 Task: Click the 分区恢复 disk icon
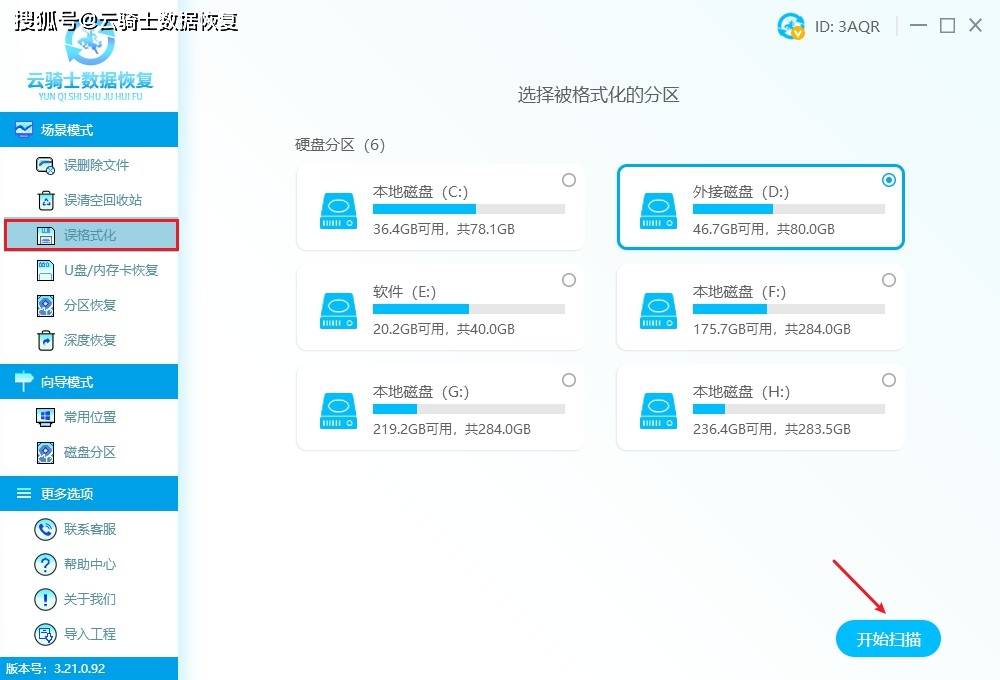coord(45,306)
